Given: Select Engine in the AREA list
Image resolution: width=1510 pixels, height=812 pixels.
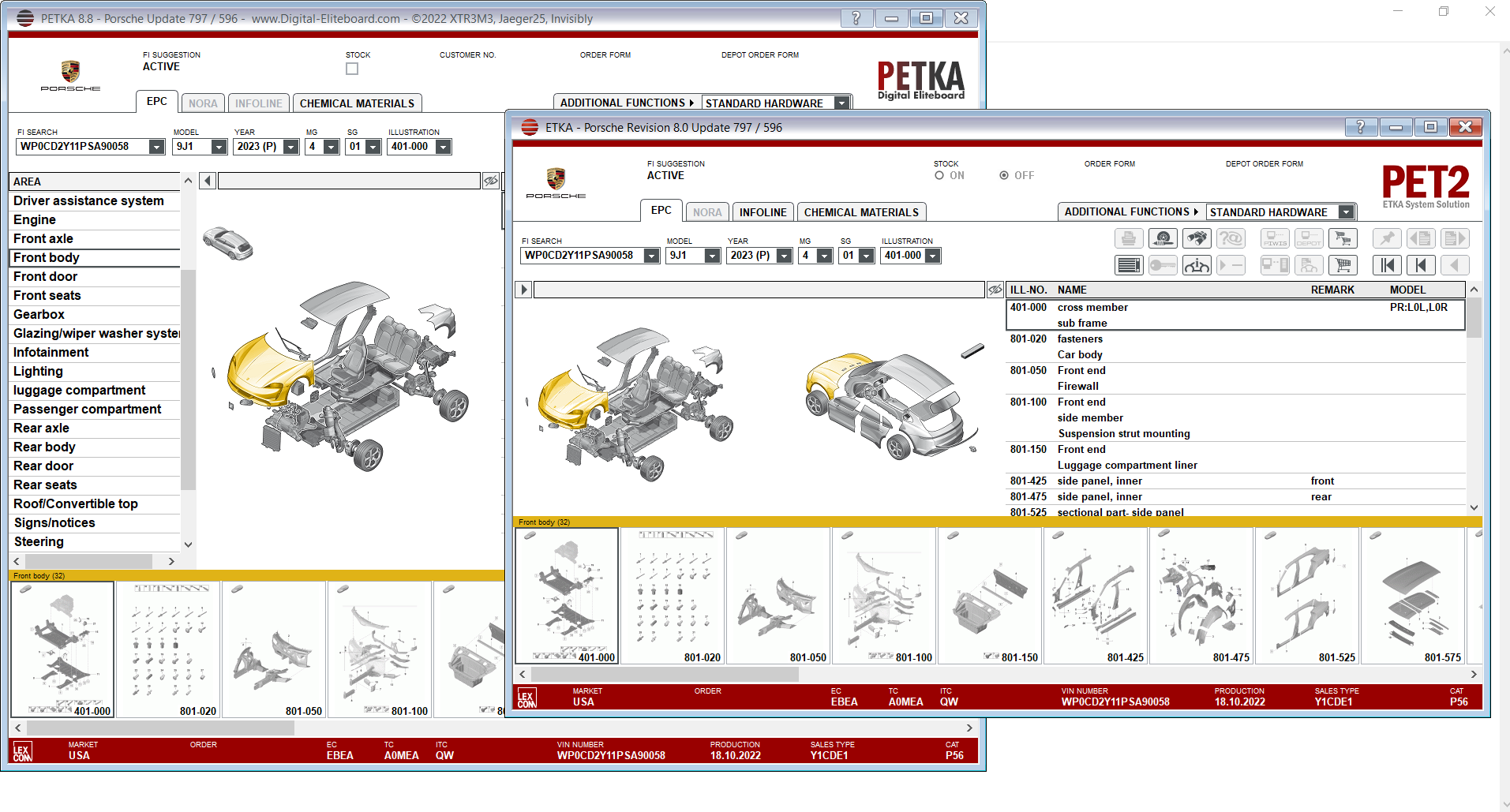Looking at the screenshot, I should click(95, 219).
